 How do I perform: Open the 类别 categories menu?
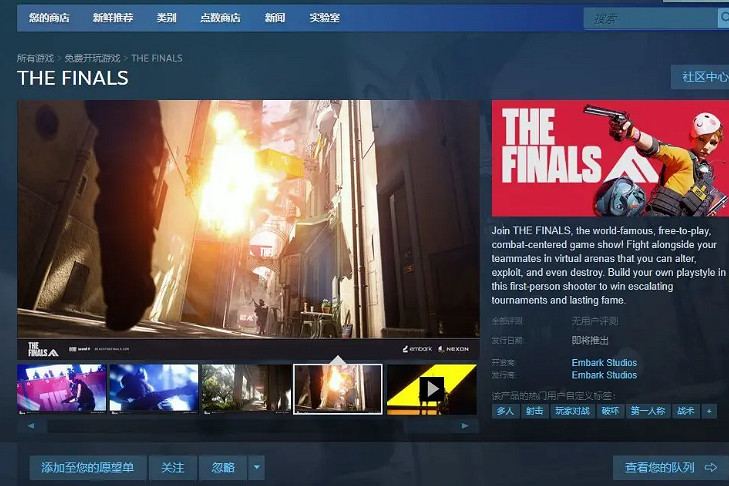(x=166, y=18)
